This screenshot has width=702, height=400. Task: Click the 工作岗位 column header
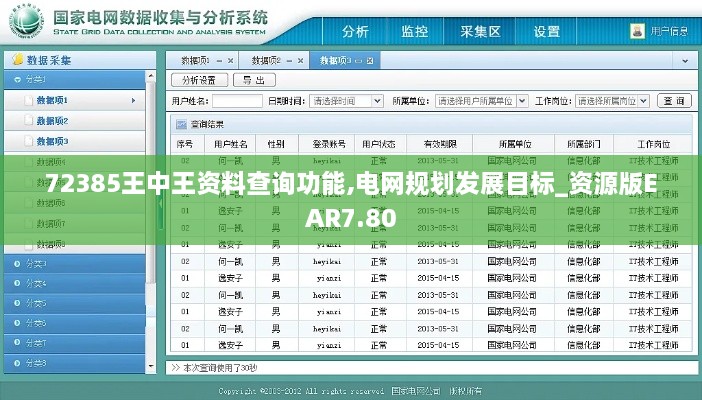click(x=654, y=144)
